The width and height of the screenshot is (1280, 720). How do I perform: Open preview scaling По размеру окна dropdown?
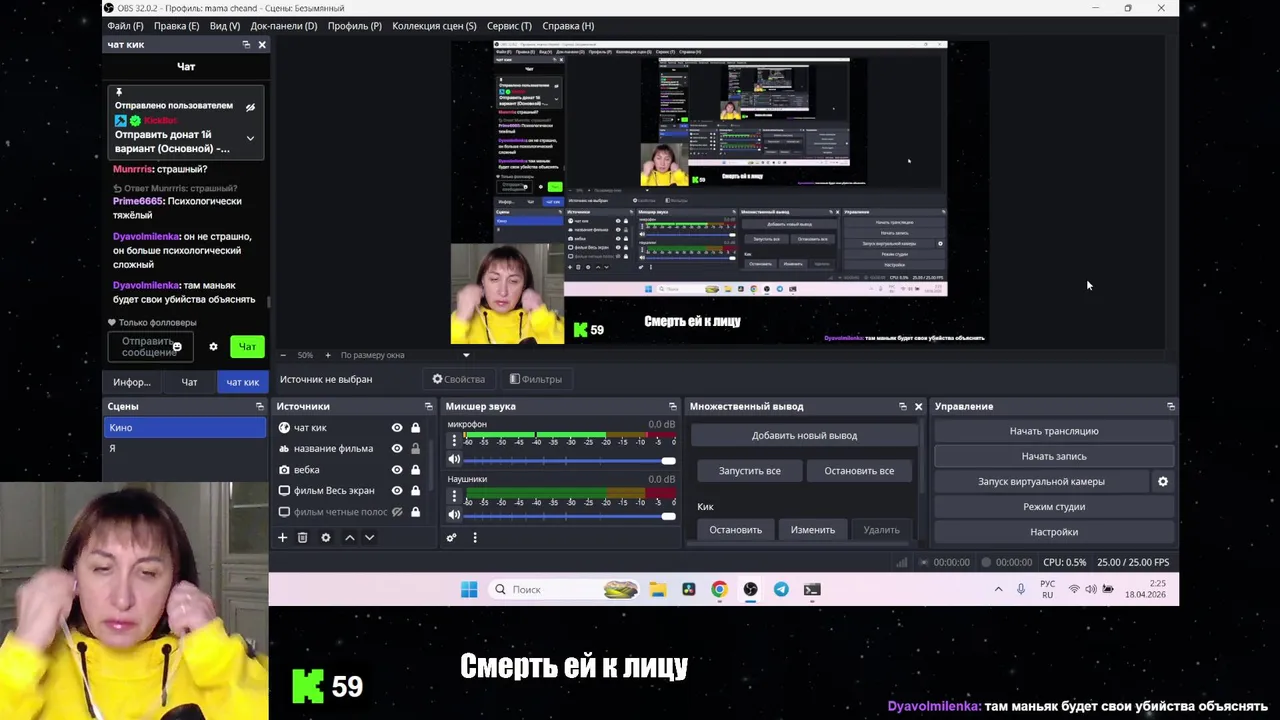404,355
